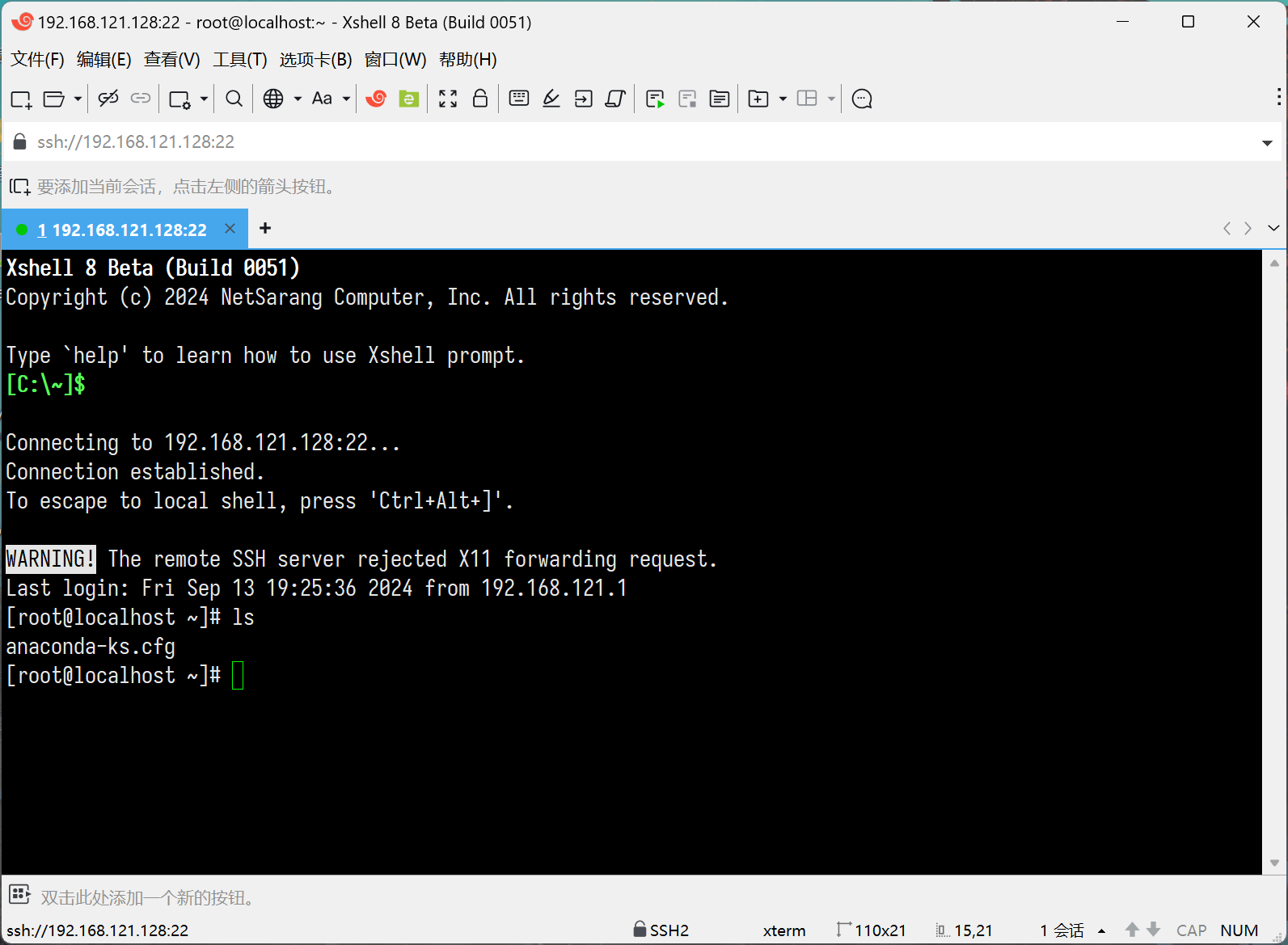Click the status bar up arrow
This screenshot has width=1288, height=945.
pos(1132,930)
